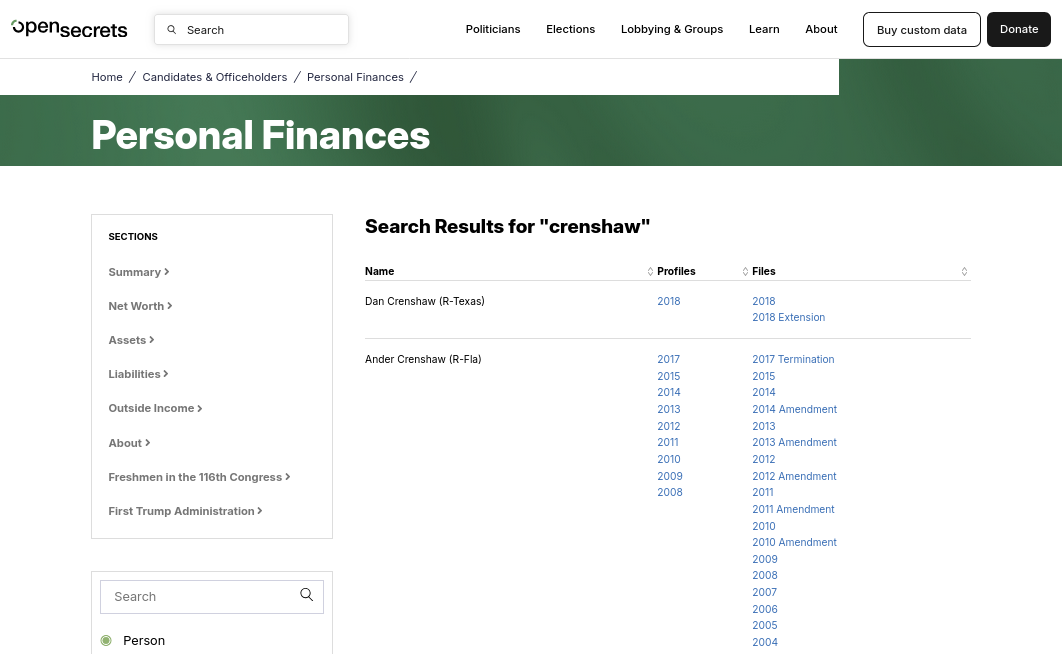This screenshot has height=654, width=1062.
Task: Open Ander Crenshaw's 2012 Amendment file
Action: pos(794,477)
